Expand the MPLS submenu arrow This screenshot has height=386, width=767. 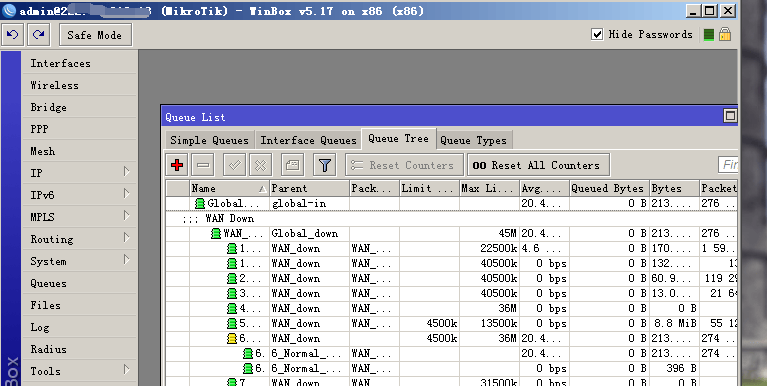pos(126,216)
